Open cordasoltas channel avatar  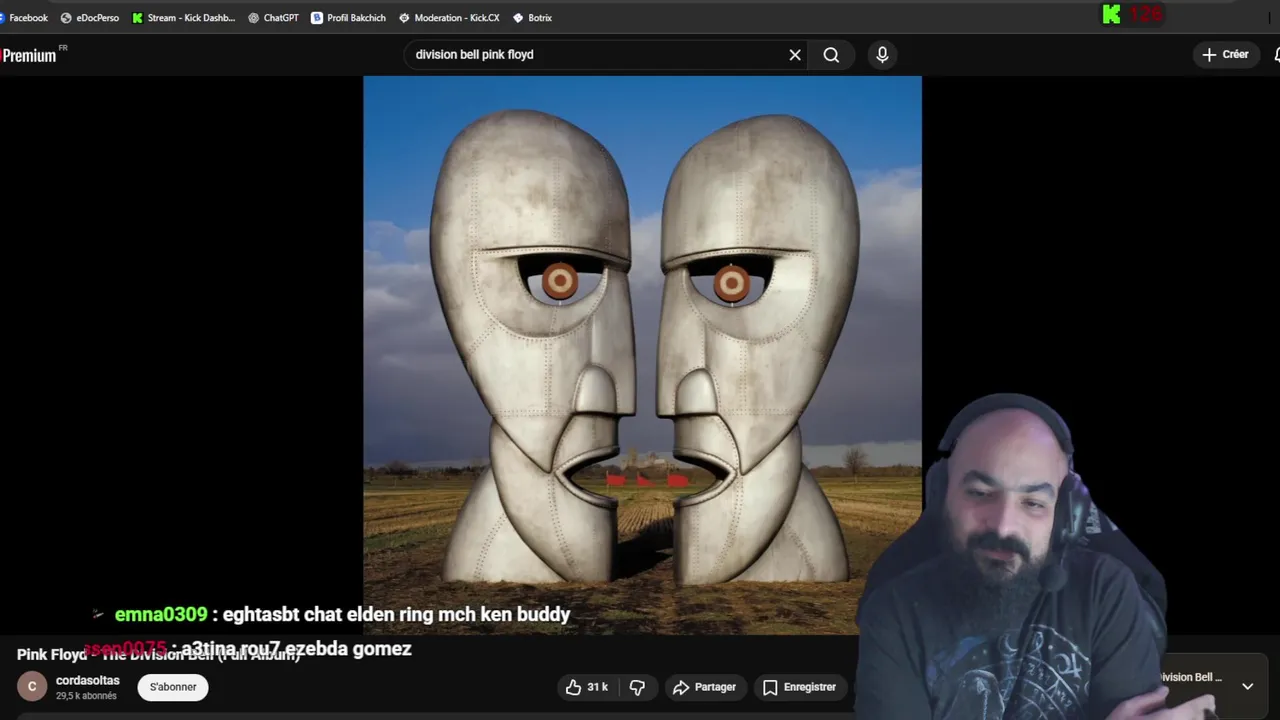coord(32,687)
